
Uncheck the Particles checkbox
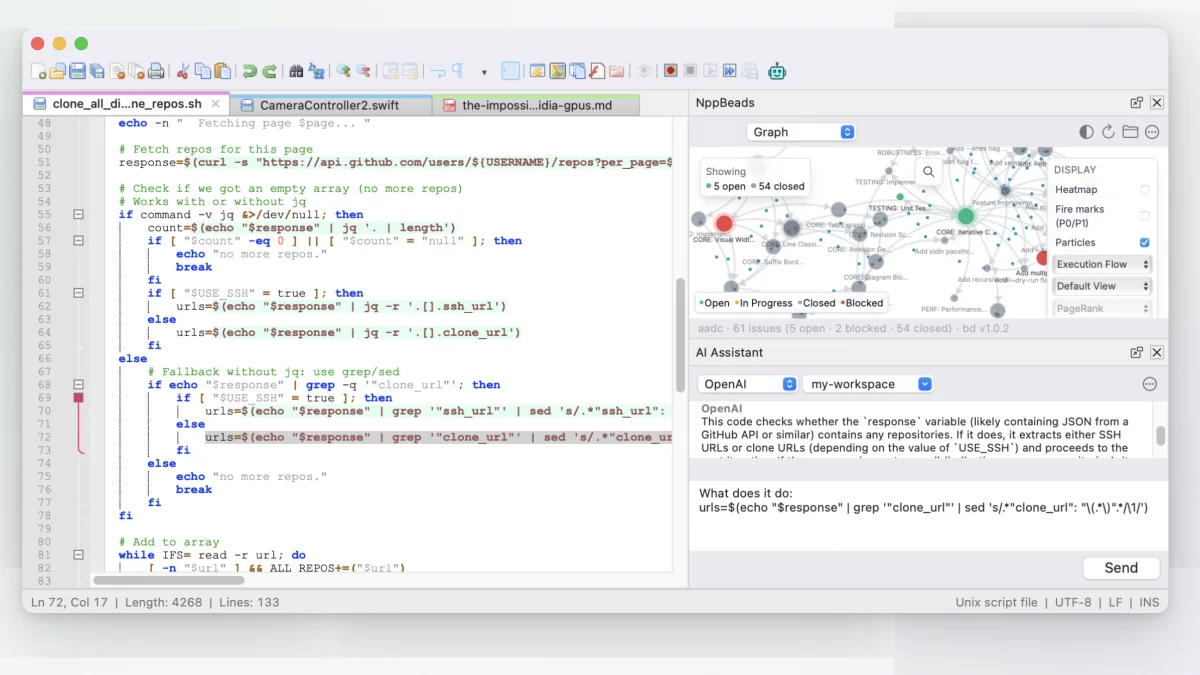tap(1145, 243)
